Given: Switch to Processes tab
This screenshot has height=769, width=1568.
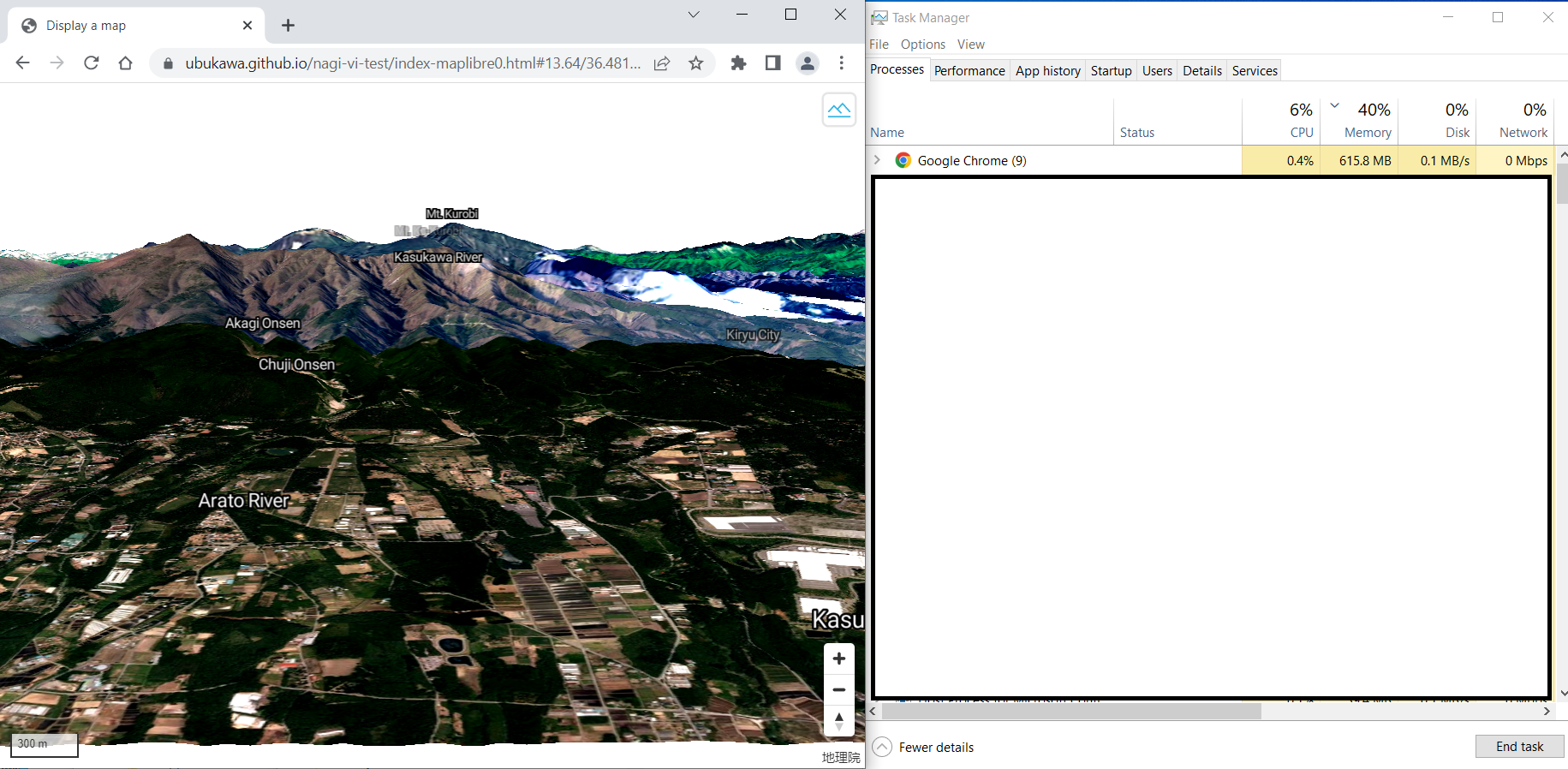Looking at the screenshot, I should (897, 69).
